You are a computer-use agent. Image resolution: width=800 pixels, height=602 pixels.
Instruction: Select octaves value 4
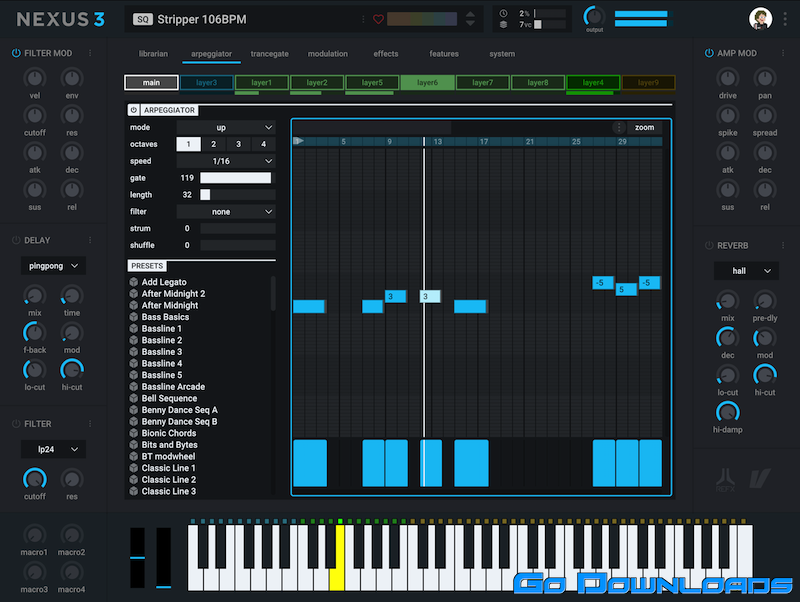pyautogui.click(x=263, y=144)
